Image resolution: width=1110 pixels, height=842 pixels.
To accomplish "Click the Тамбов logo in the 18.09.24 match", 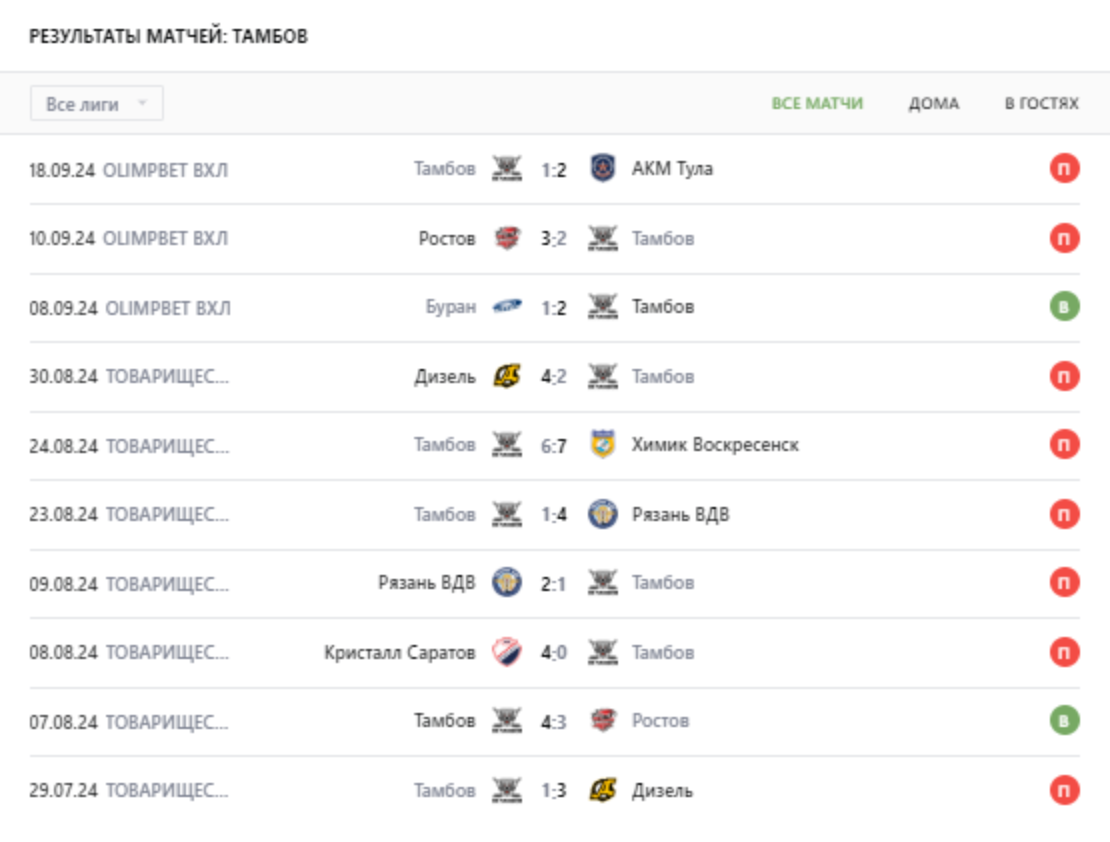I will coord(507,169).
